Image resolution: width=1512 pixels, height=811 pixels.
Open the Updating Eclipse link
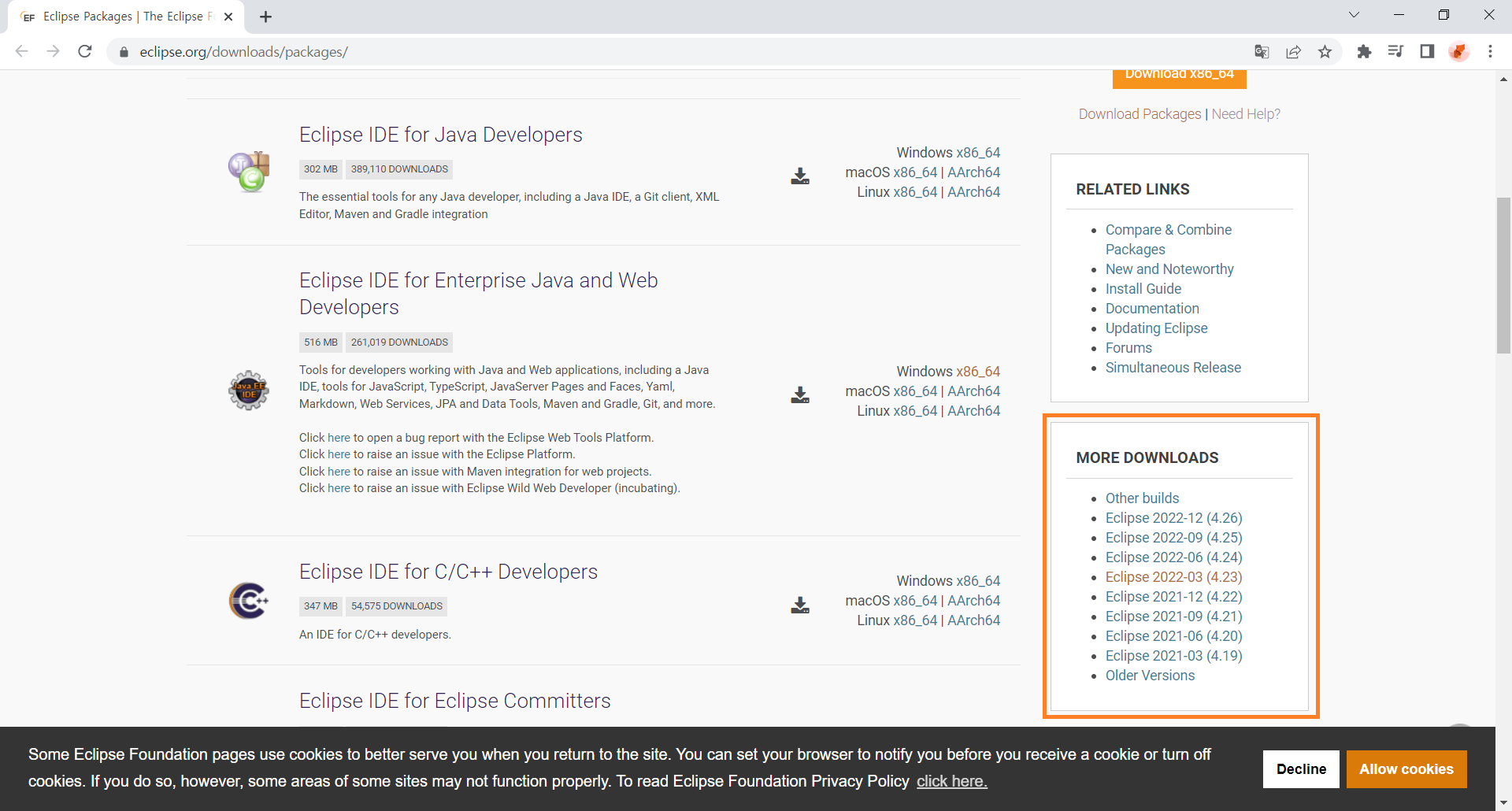pyautogui.click(x=1156, y=328)
